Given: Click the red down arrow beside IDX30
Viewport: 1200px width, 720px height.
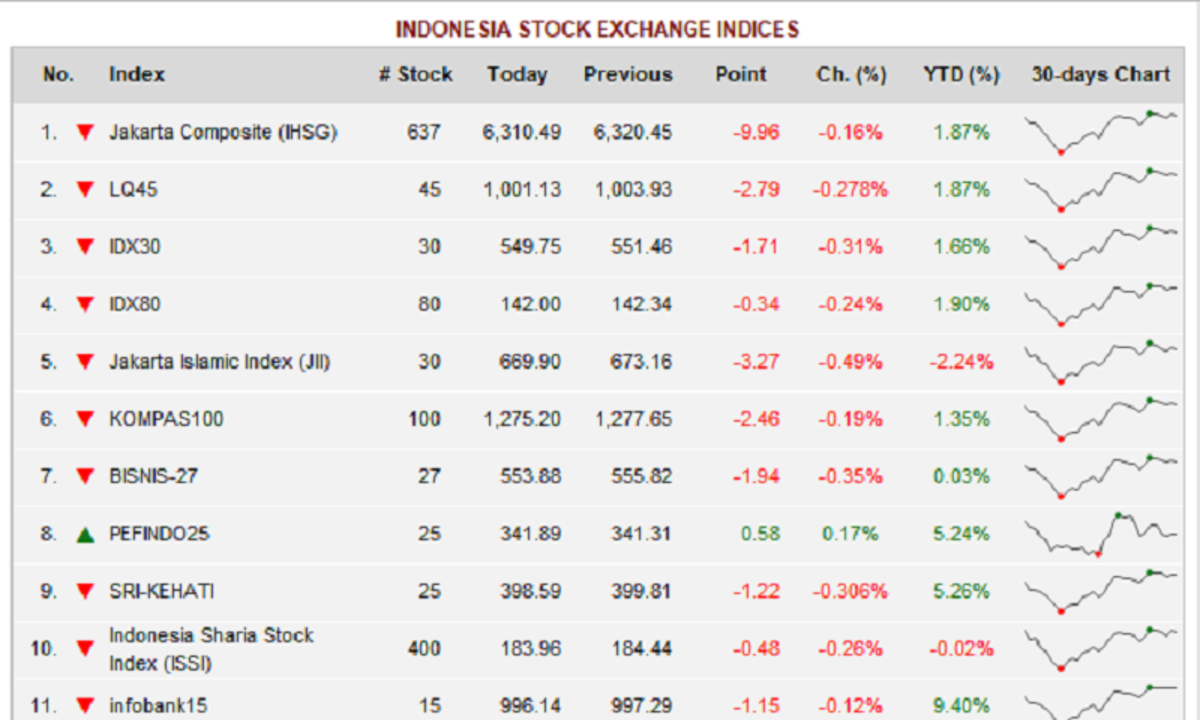Looking at the screenshot, I should [x=85, y=246].
